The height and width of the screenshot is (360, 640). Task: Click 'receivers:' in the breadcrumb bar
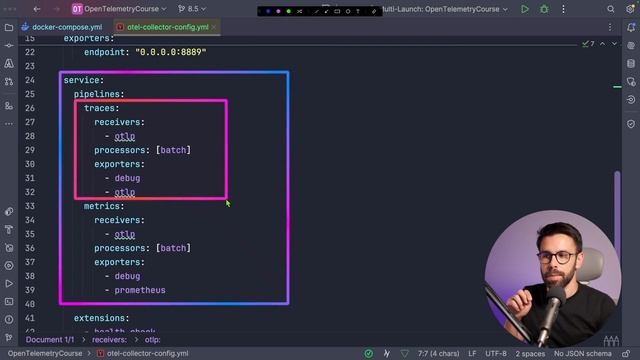109,340
